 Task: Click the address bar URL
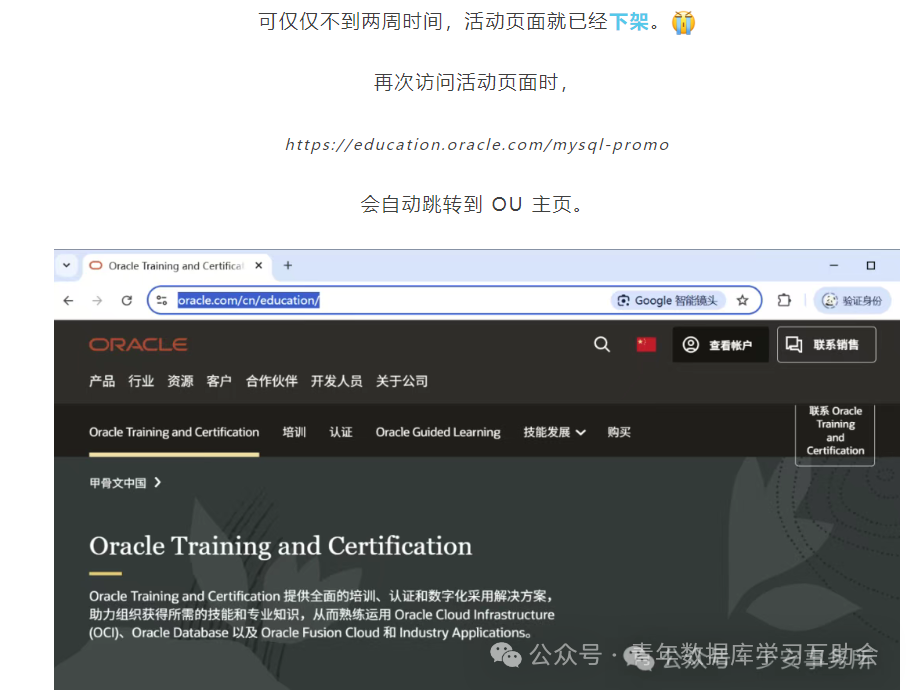click(x=248, y=300)
